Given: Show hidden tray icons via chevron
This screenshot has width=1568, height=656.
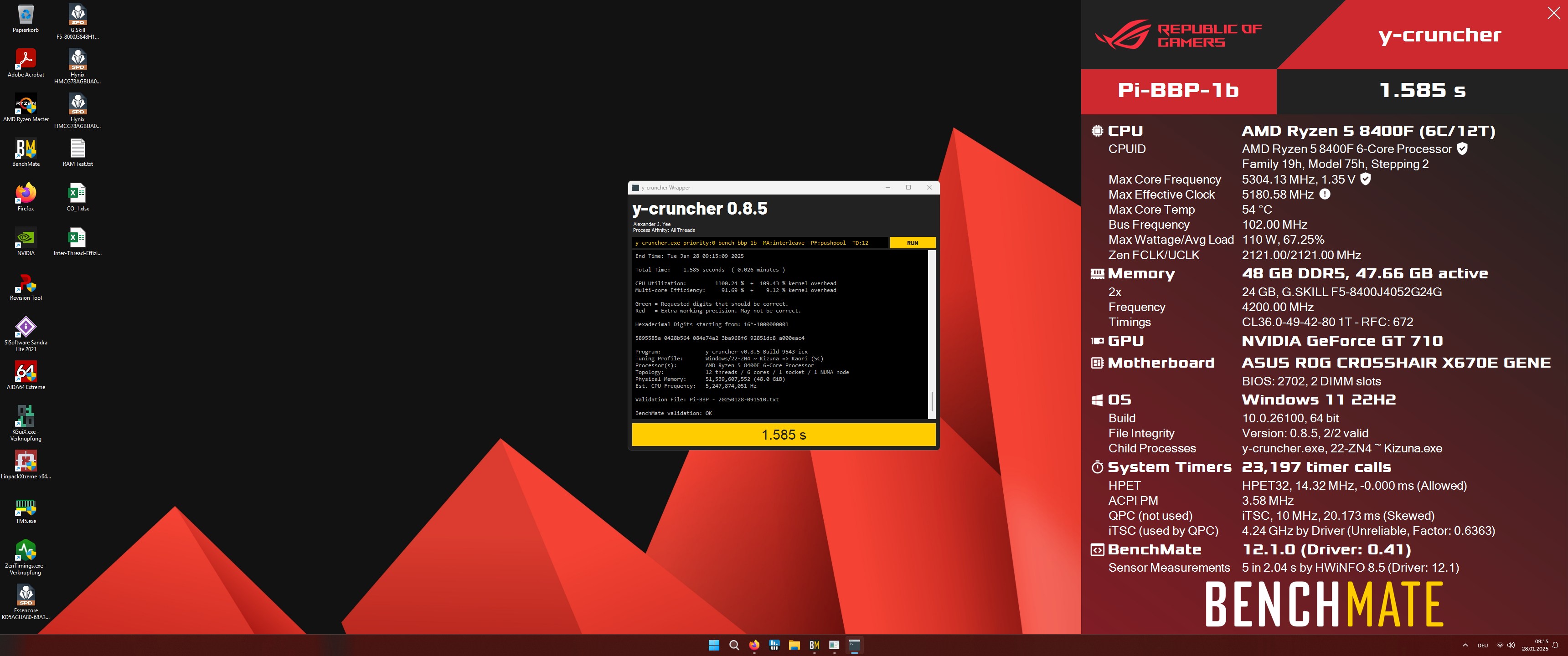Looking at the screenshot, I should 1465,645.
